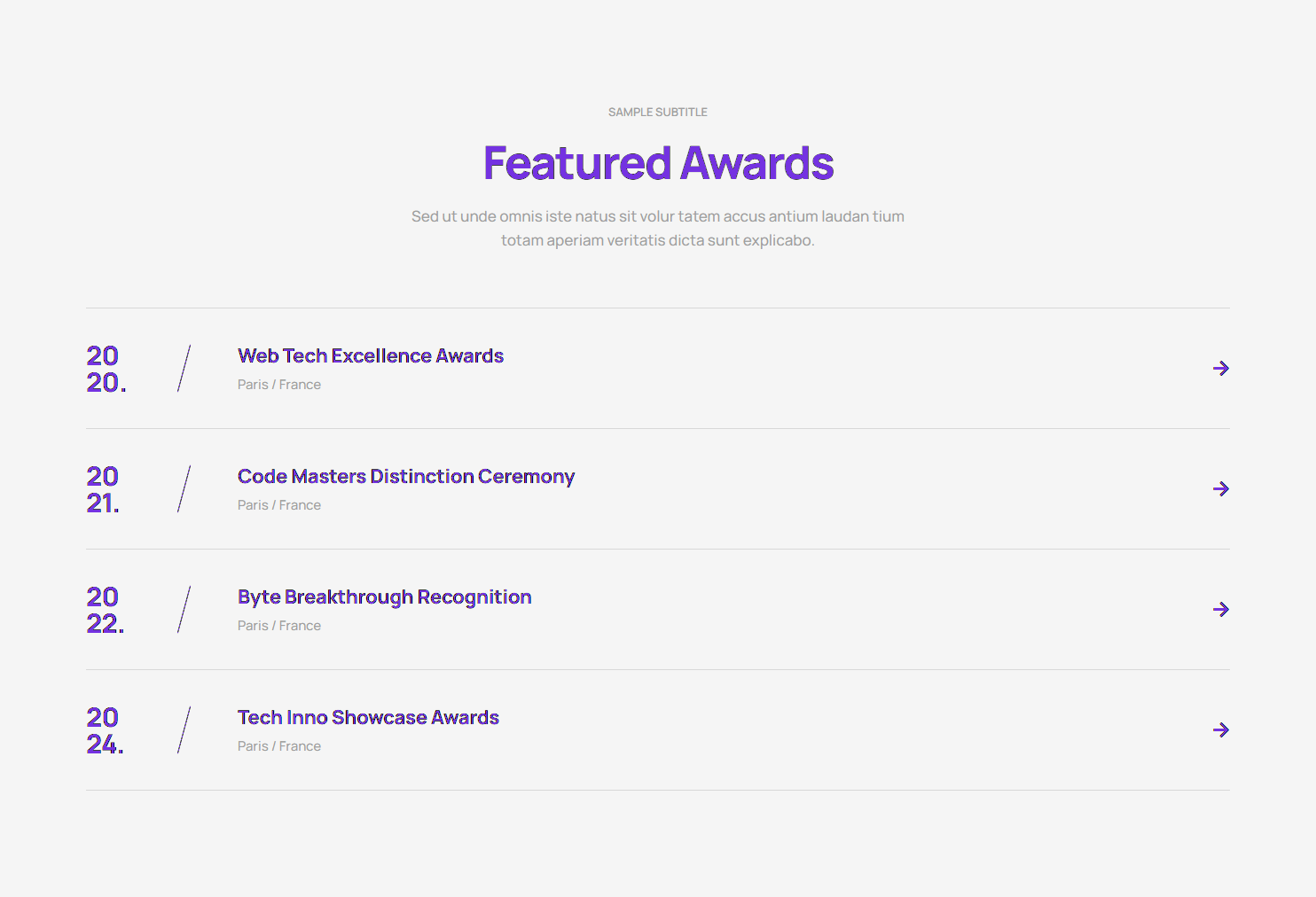The image size is (1316, 897).
Task: Click Paris / France under Code Masters Distinction Ceremony
Action: click(278, 505)
